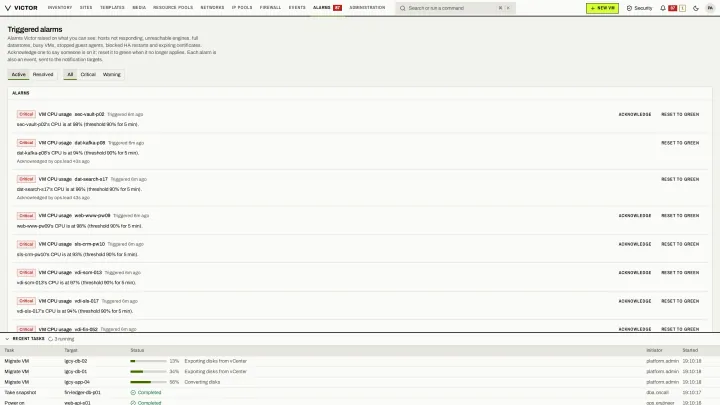Click the Alarms count badge in nav

[x=338, y=8]
